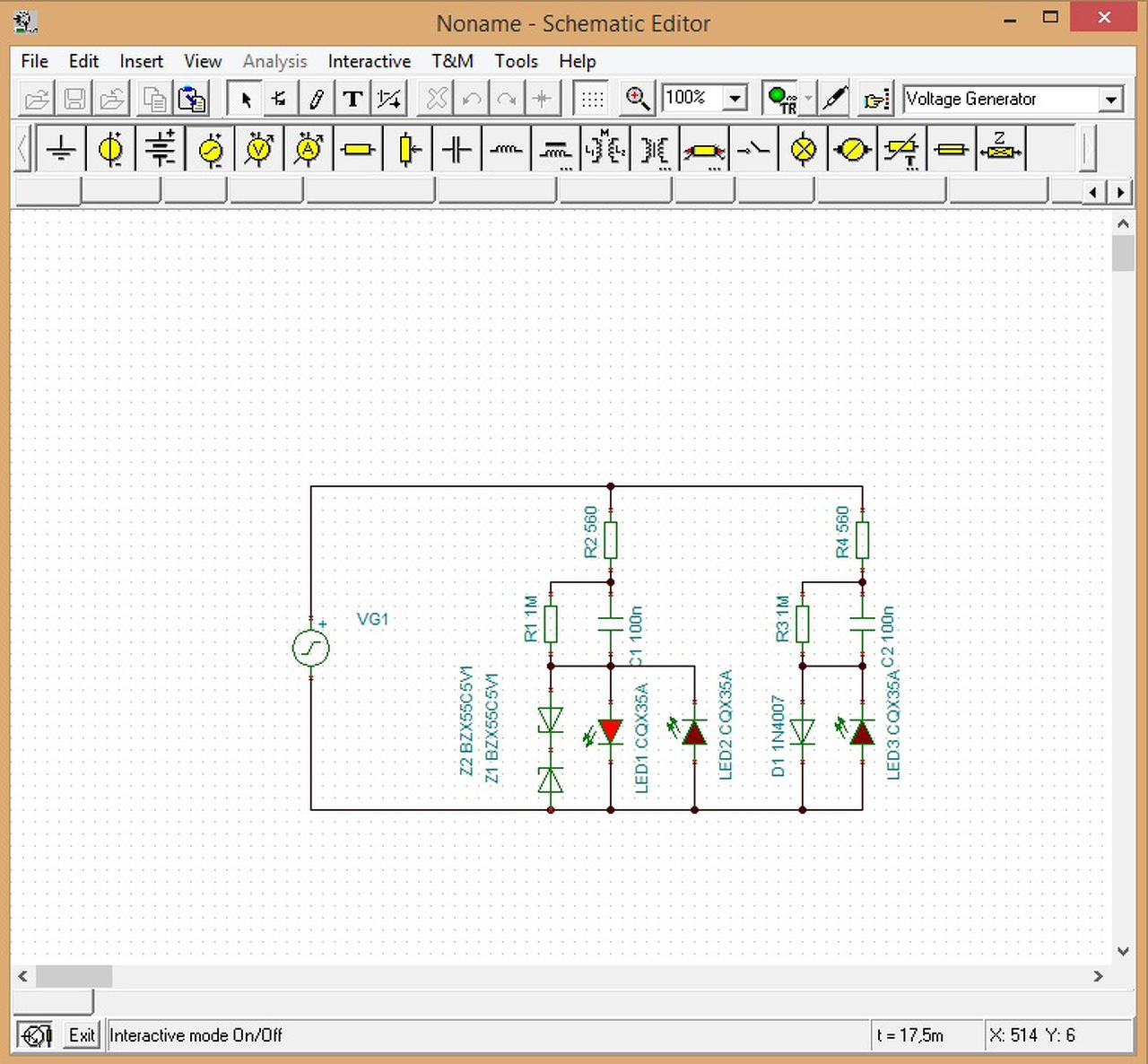Click the transistor icon in the status bar
1148x1064 pixels.
(x=35, y=1036)
